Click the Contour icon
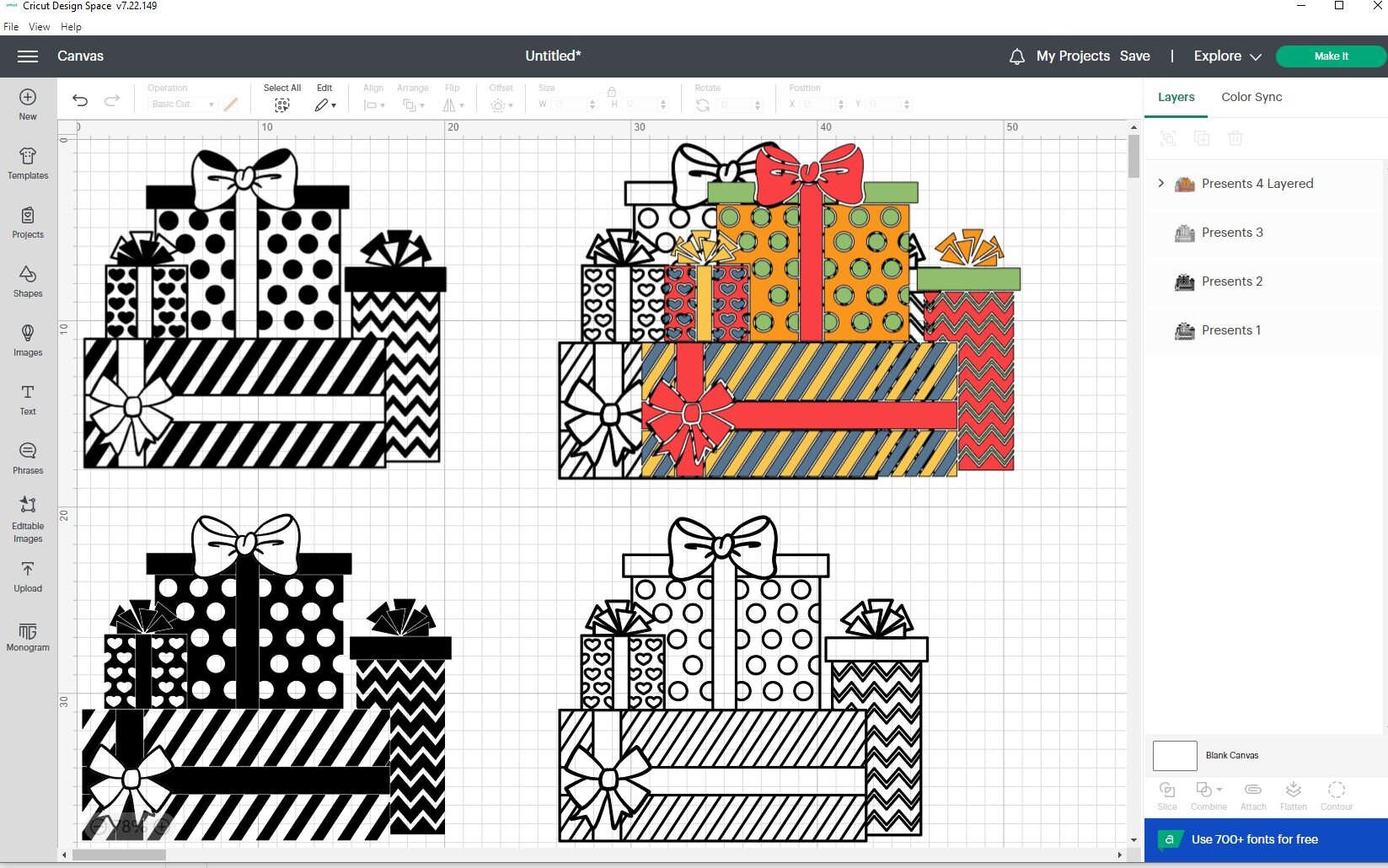The width and height of the screenshot is (1388, 868). 1337,795
